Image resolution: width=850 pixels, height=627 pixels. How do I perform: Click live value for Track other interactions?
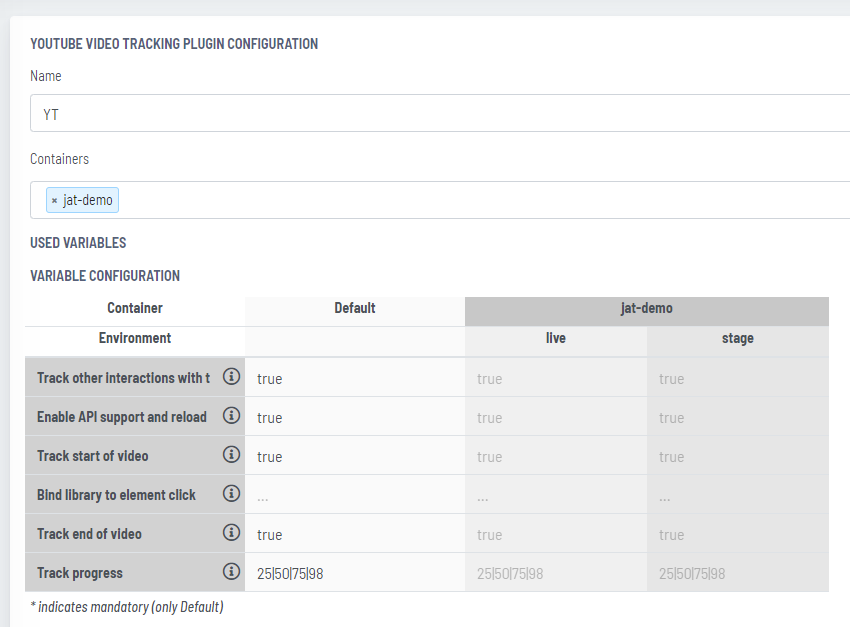click(x=556, y=378)
